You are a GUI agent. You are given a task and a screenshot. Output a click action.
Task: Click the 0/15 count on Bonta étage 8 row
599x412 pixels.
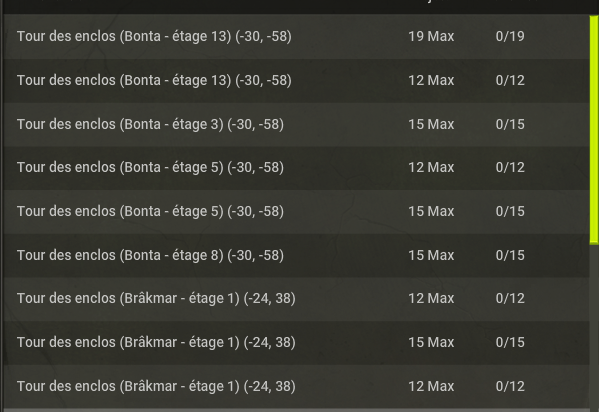click(510, 255)
